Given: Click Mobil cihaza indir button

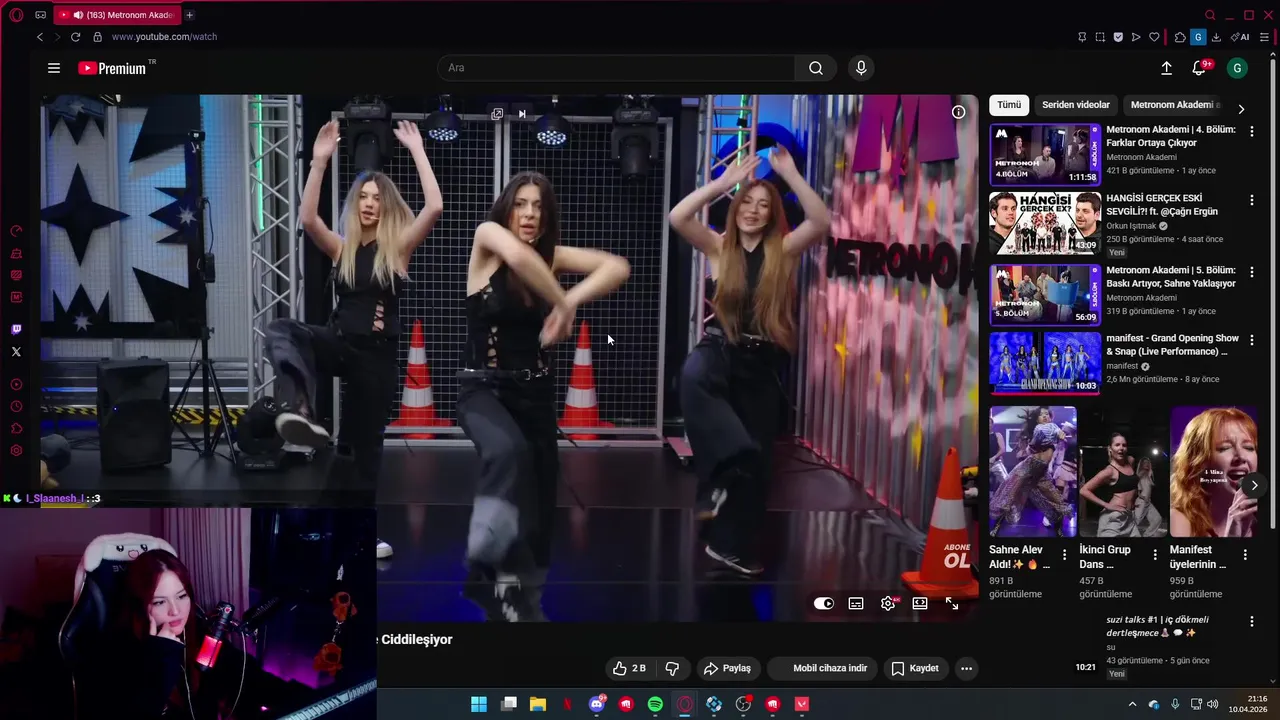Looking at the screenshot, I should pos(823,668).
